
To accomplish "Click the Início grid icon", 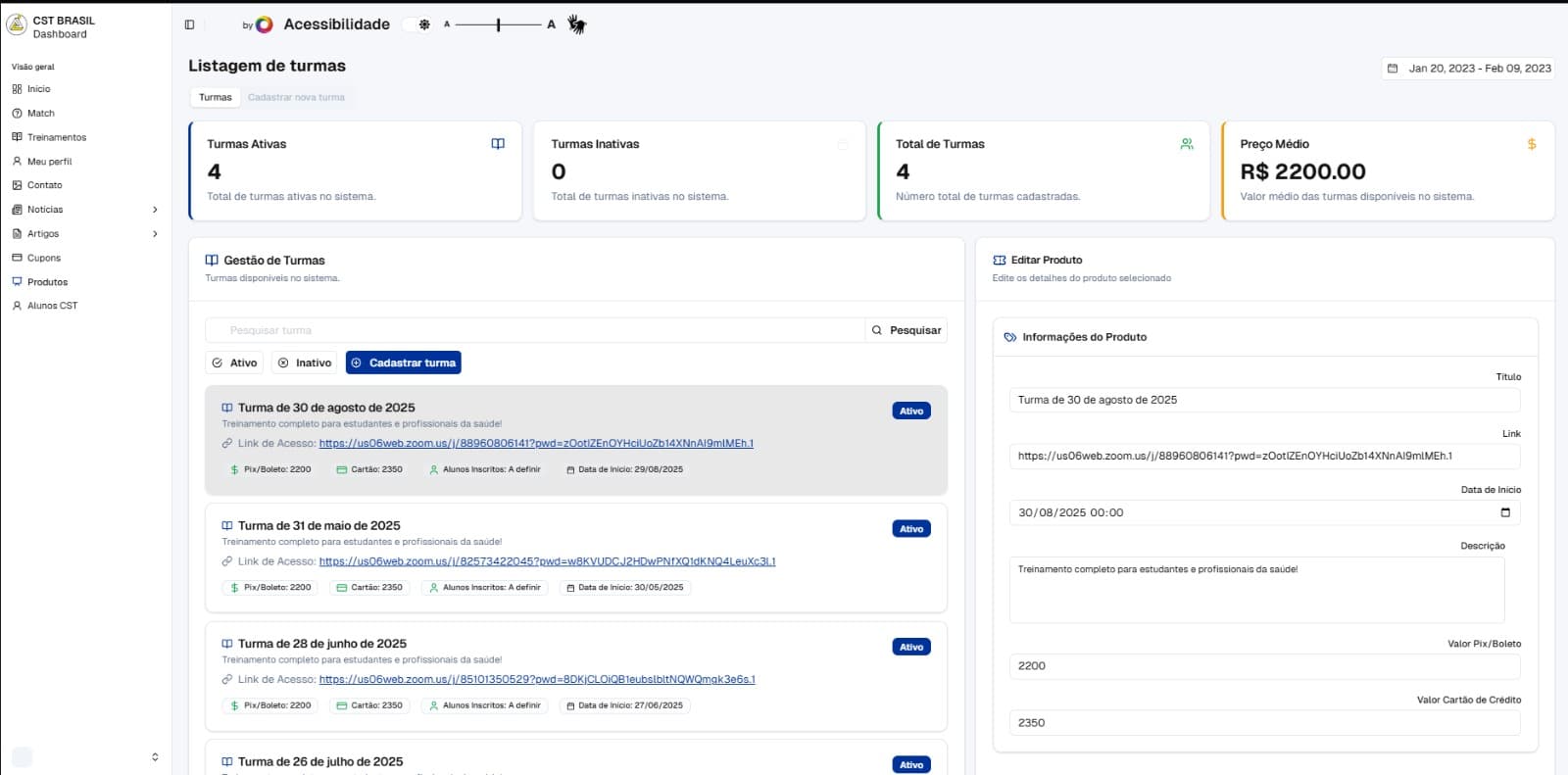I will click(x=17, y=89).
